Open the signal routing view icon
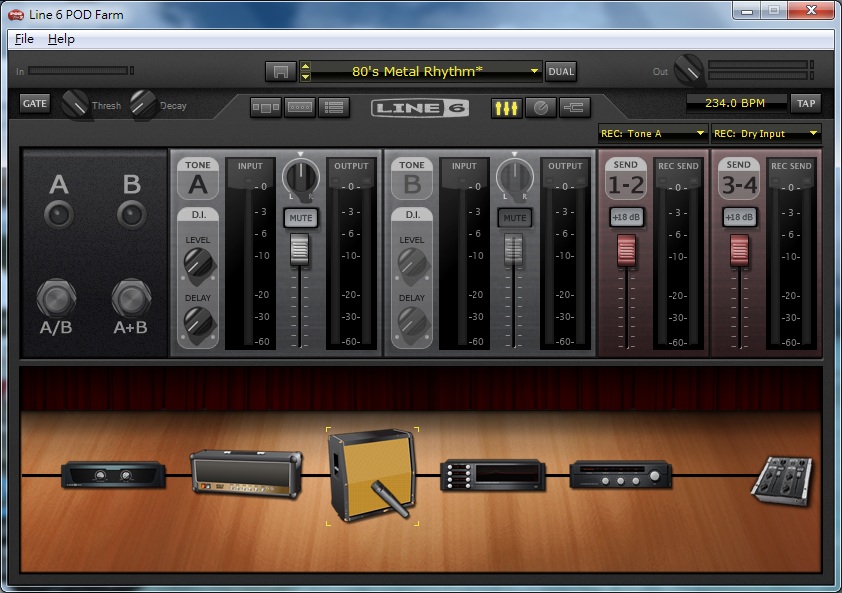The width and height of the screenshot is (842, 593). click(x=575, y=107)
